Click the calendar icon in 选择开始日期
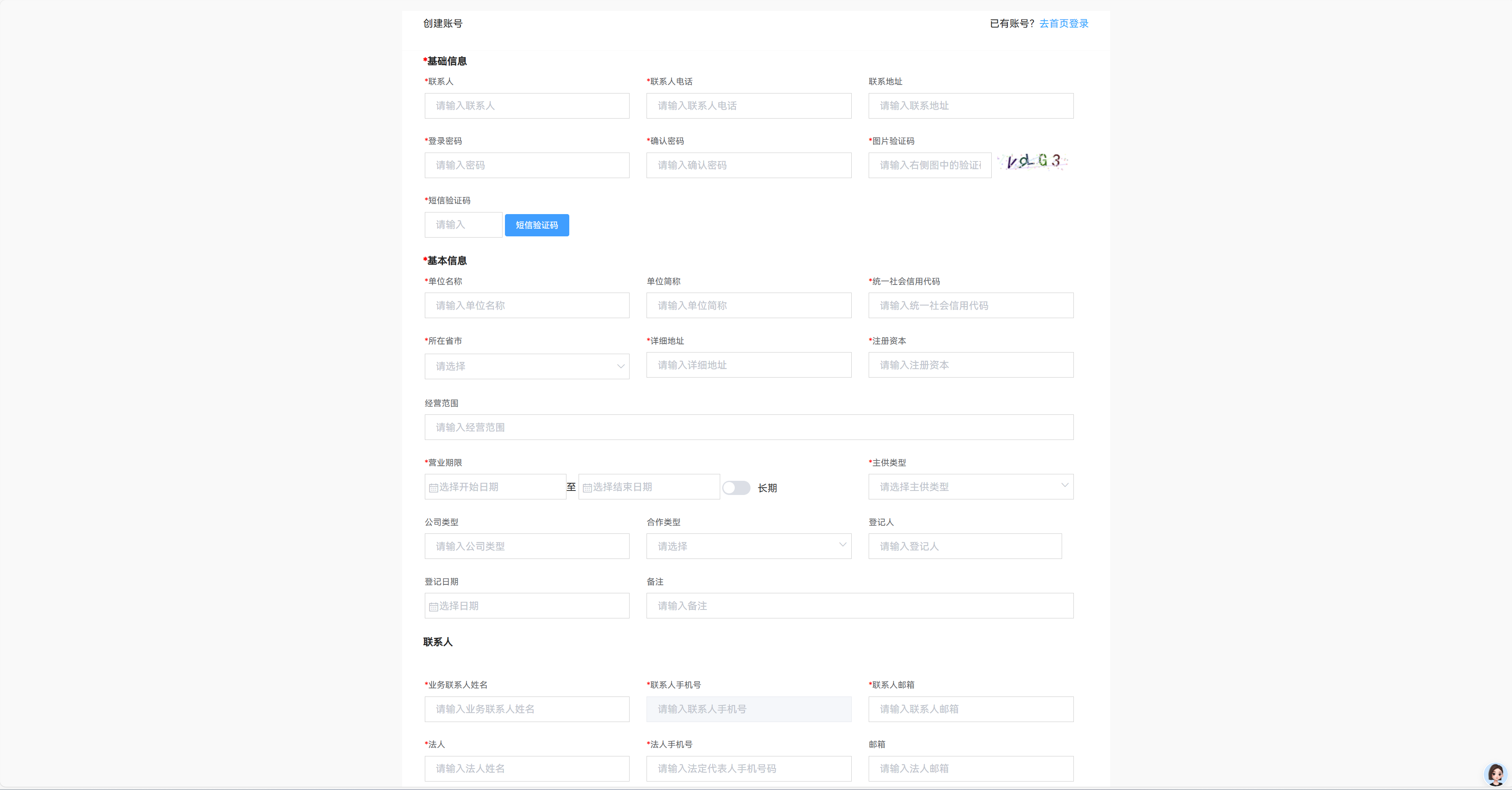This screenshot has width=1512, height=790. click(433, 488)
